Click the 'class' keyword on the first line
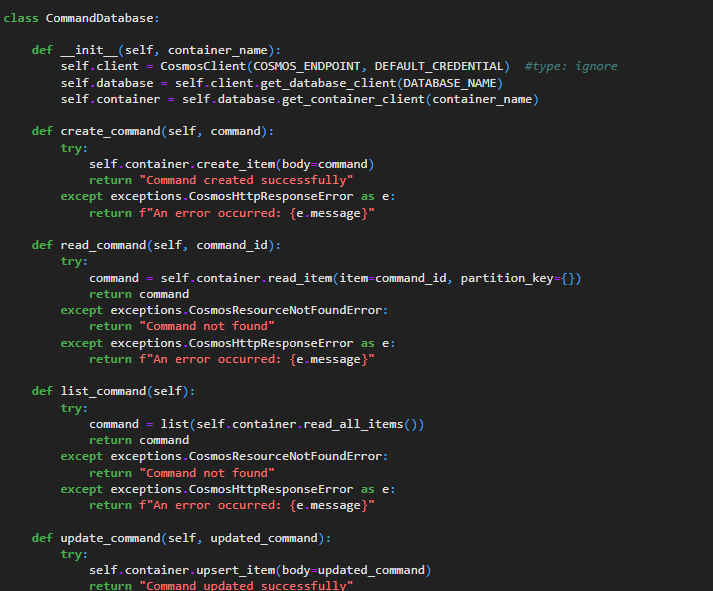The width and height of the screenshot is (713, 591). click(x=21, y=18)
